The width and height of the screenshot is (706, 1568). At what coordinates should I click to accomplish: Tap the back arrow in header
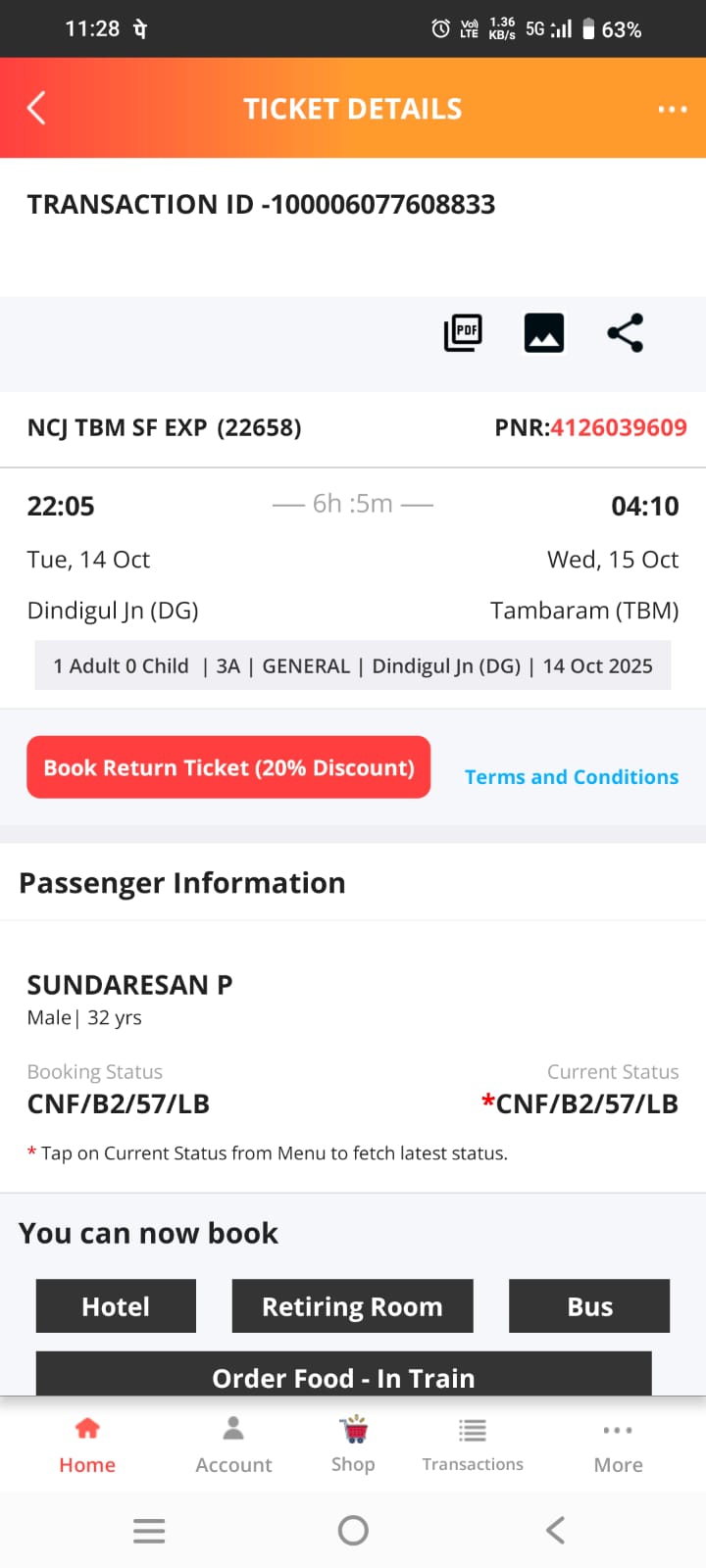(x=37, y=108)
